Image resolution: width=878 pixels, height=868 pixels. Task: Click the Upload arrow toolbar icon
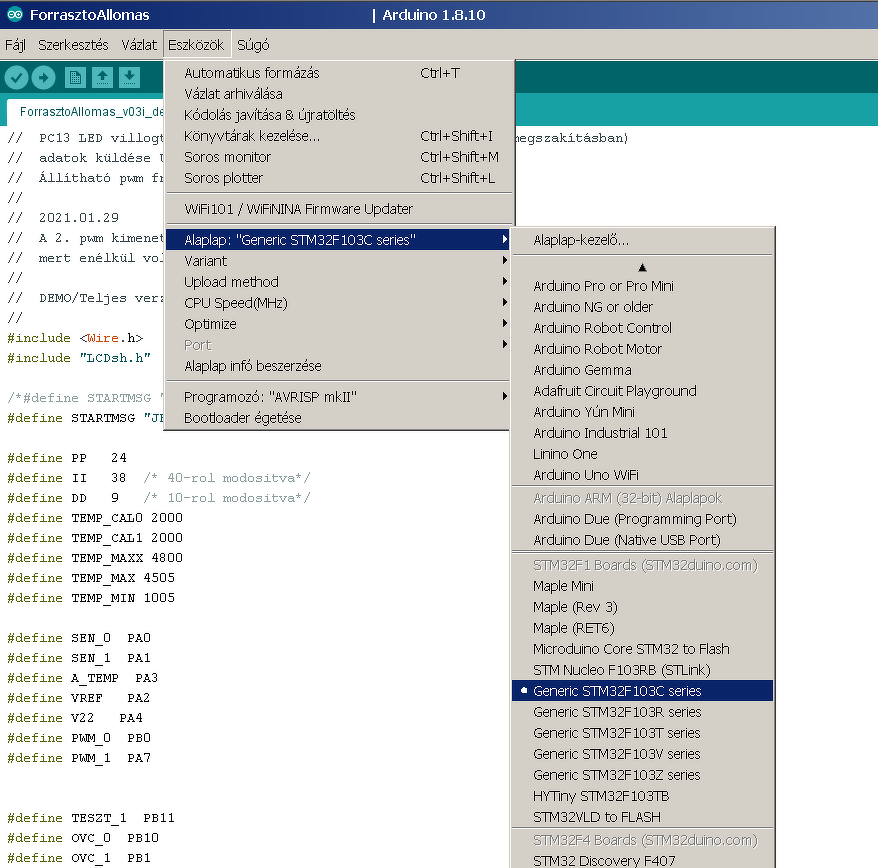44,77
